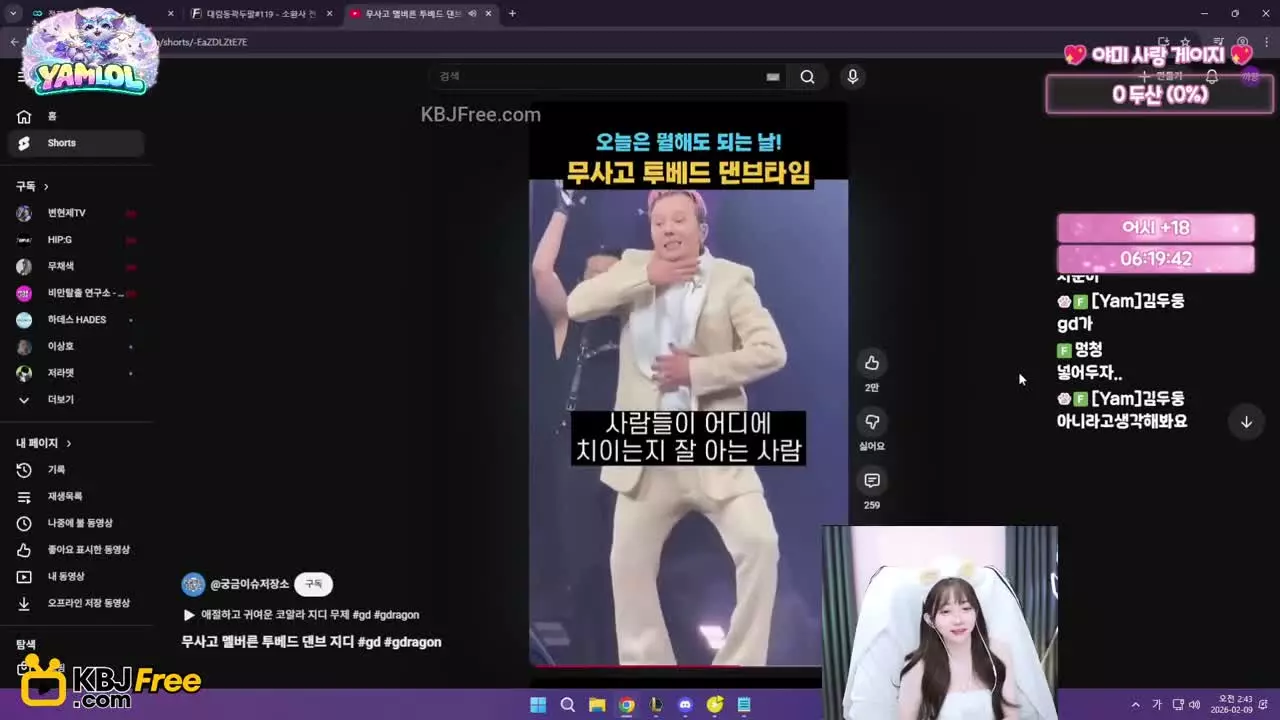The height and width of the screenshot is (720, 1280).
Task: Expand subscriptions list with 더보기
Action: click(x=76, y=400)
